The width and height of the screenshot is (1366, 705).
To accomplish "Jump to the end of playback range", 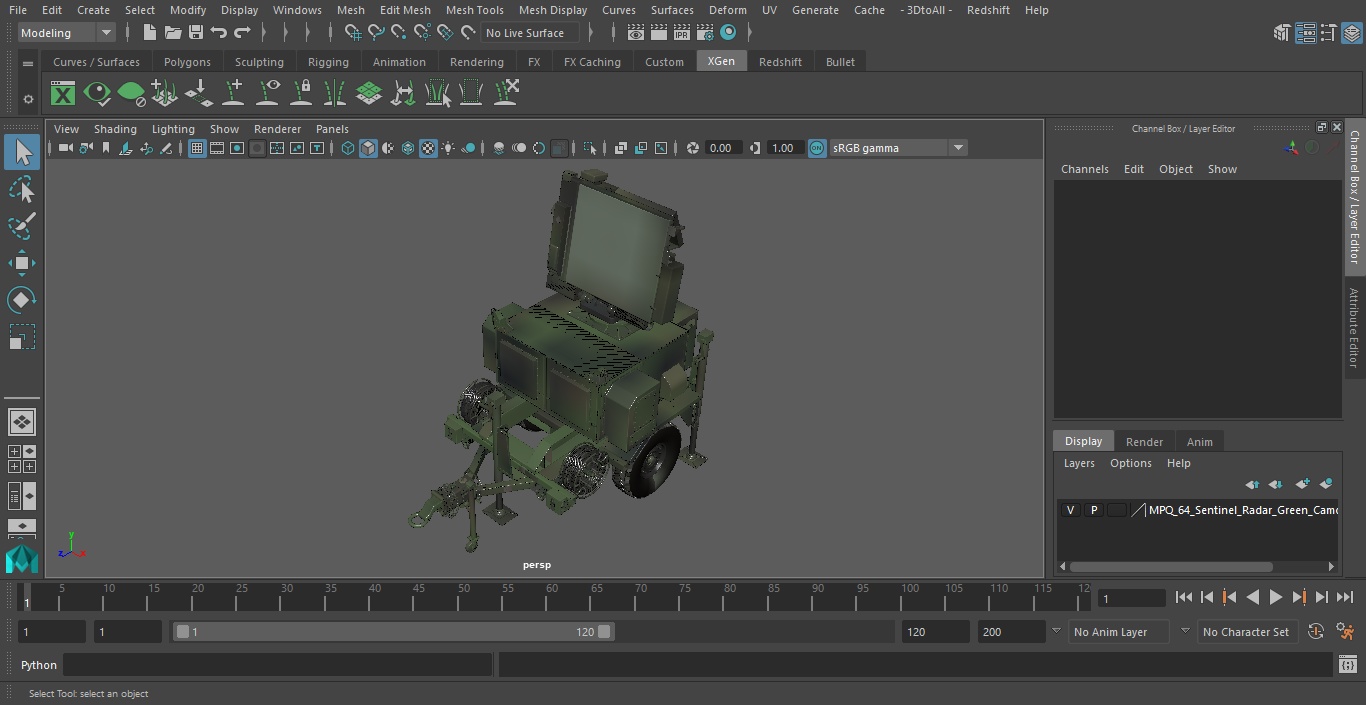I will click(x=1345, y=597).
